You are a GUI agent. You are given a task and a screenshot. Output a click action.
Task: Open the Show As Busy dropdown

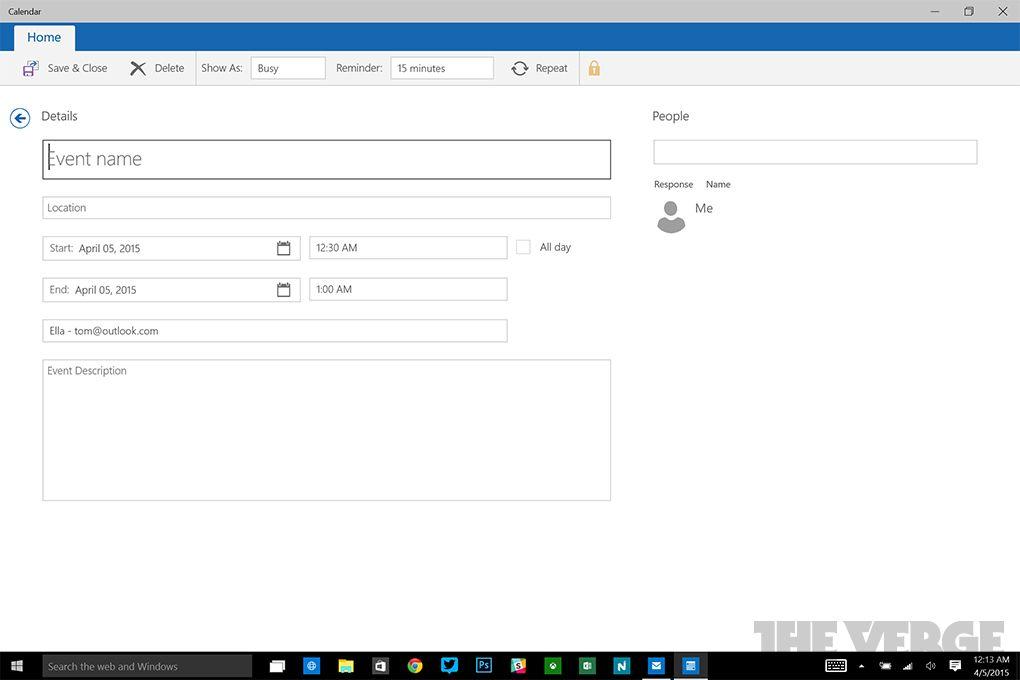coord(288,68)
